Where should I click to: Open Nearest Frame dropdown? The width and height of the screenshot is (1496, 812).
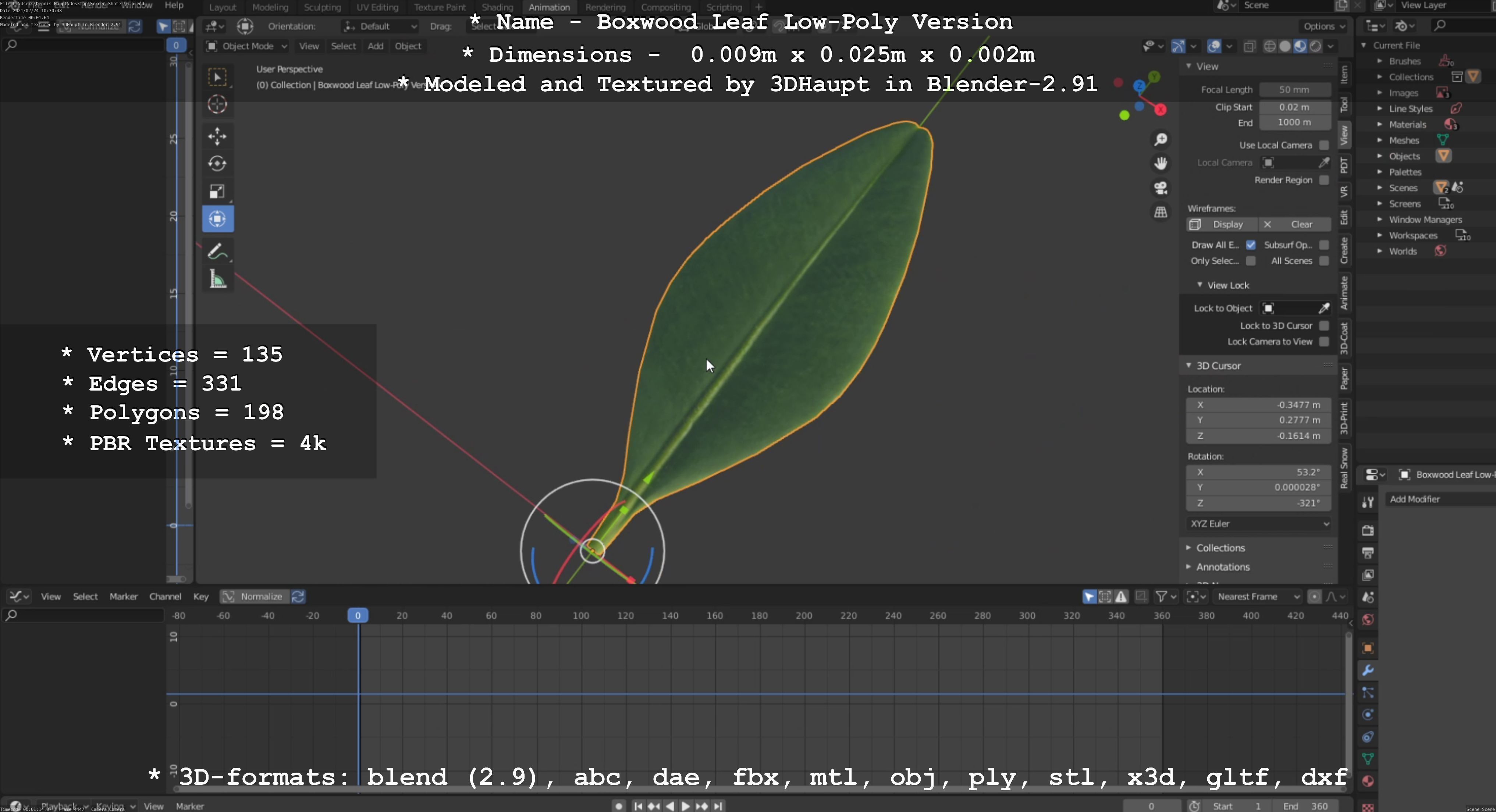coord(1257,596)
